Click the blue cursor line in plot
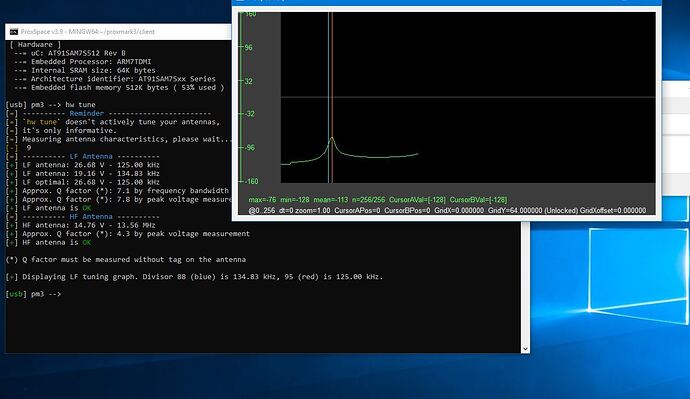690x399 pixels. [x=328, y=97]
